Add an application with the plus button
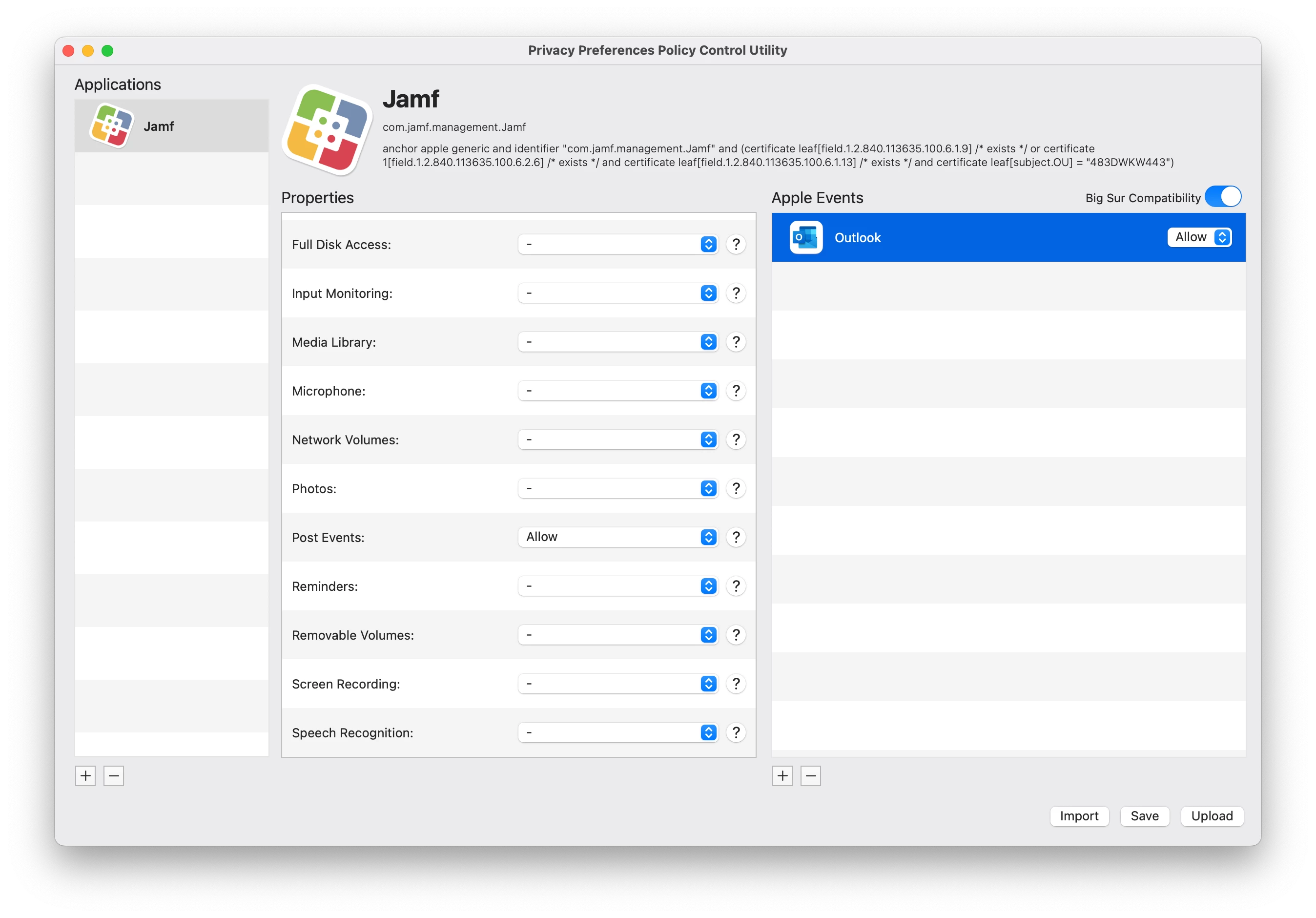Viewport: 1316px width, 918px height. pyautogui.click(x=85, y=776)
